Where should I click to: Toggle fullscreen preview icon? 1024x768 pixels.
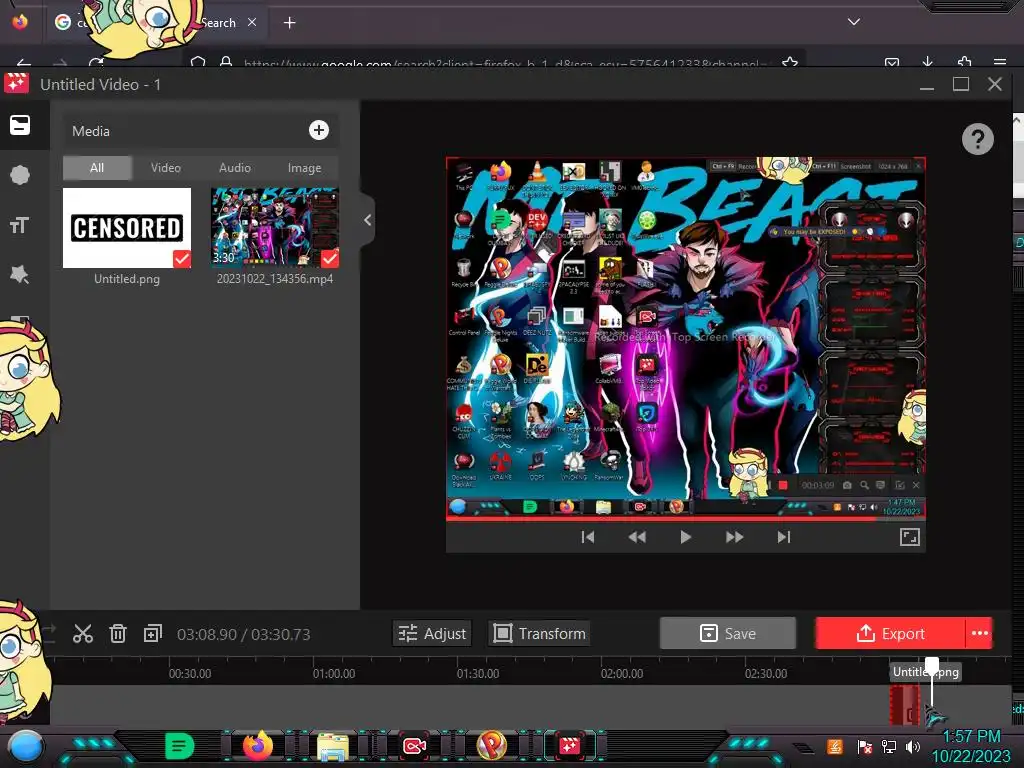910,537
